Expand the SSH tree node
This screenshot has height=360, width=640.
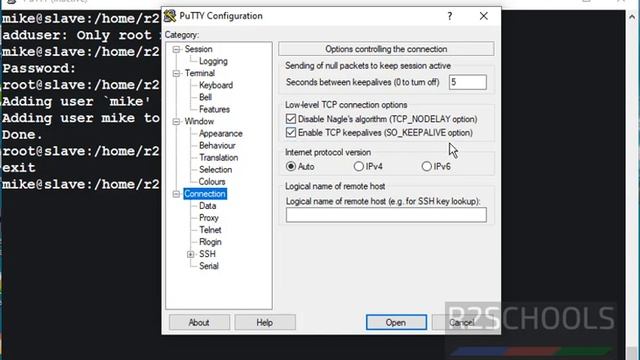(x=190, y=254)
